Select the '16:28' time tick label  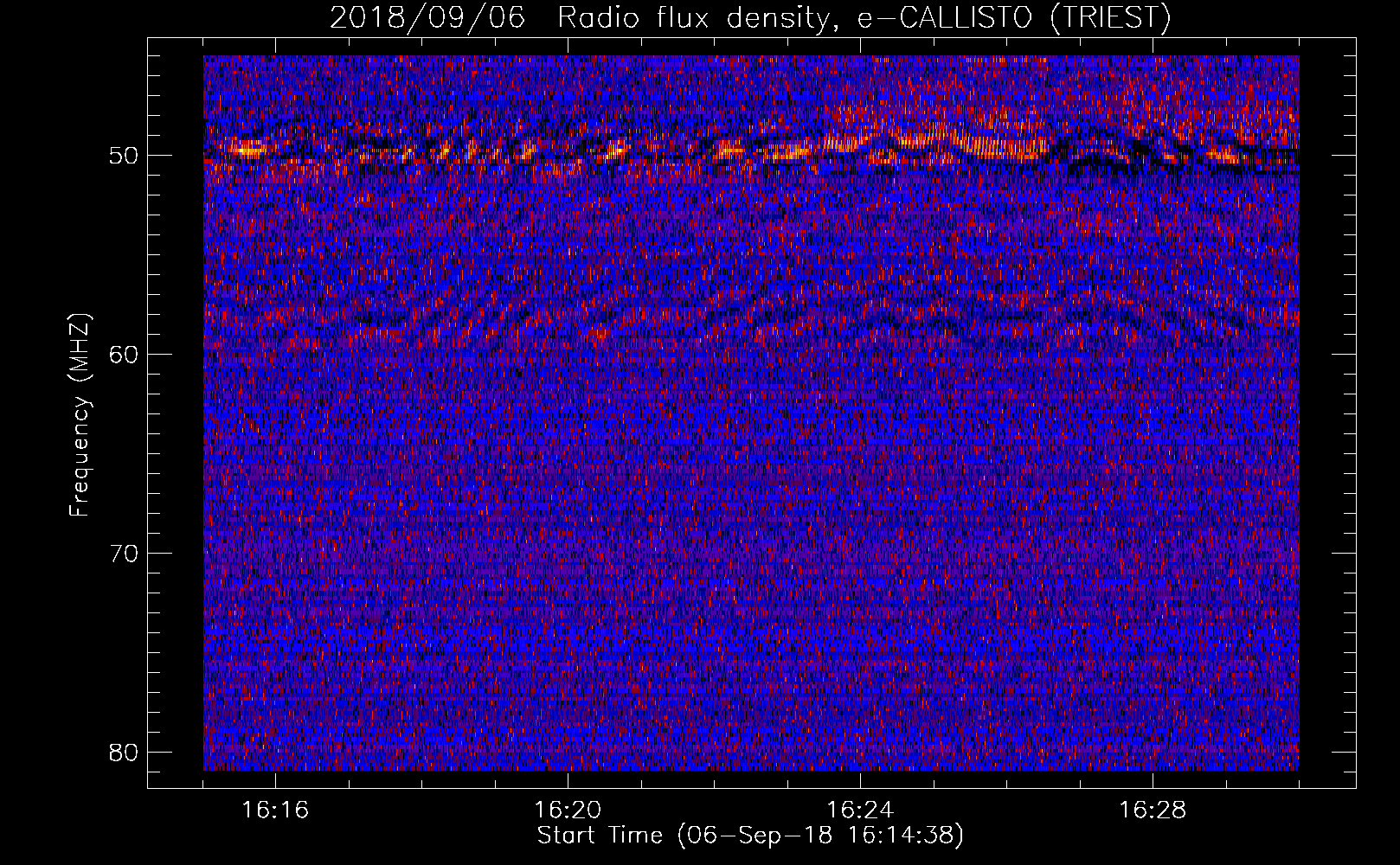pos(1153,811)
